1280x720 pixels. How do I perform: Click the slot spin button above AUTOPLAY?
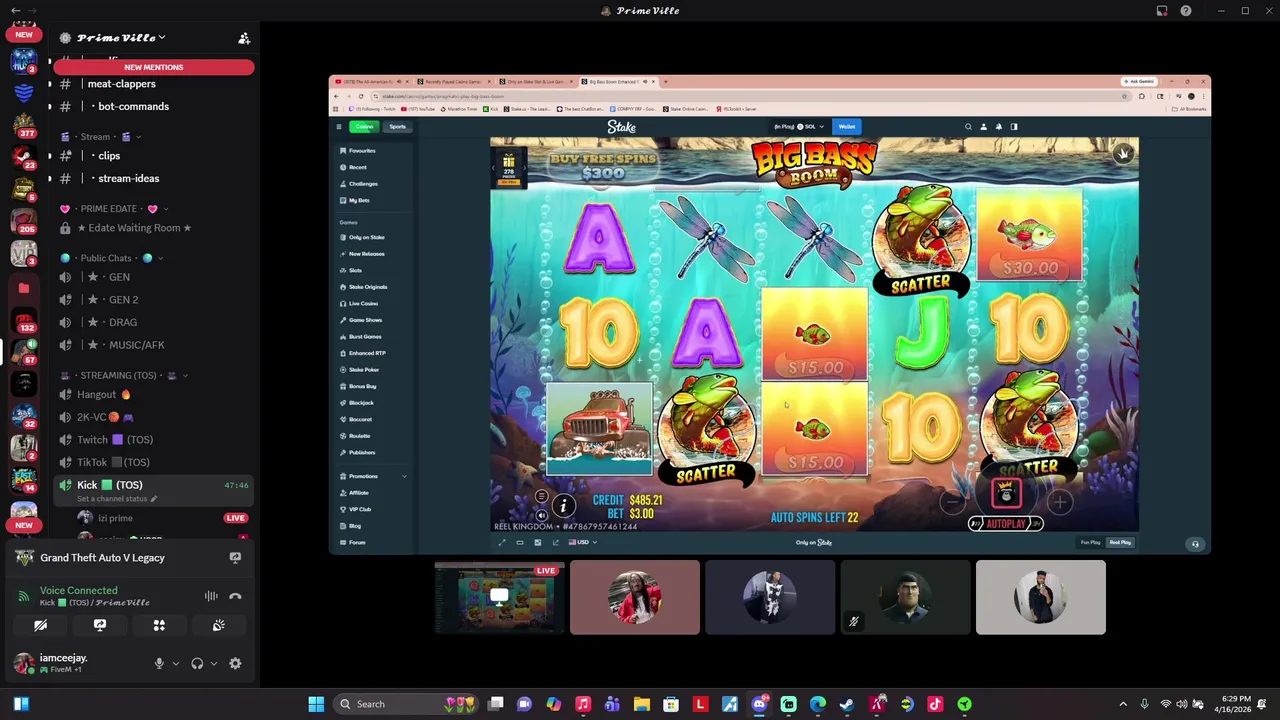pyautogui.click(x=1006, y=492)
